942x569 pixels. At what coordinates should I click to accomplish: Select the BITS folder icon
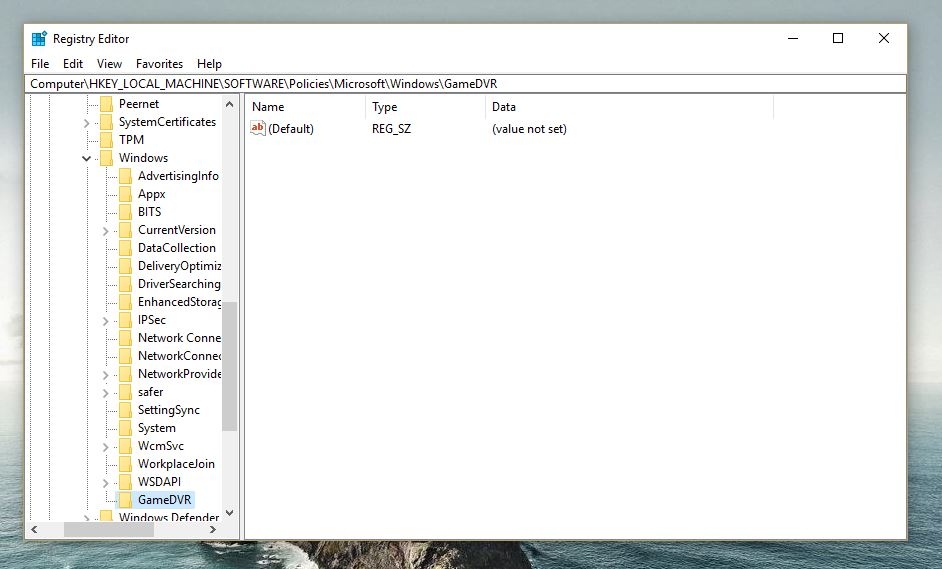point(126,212)
